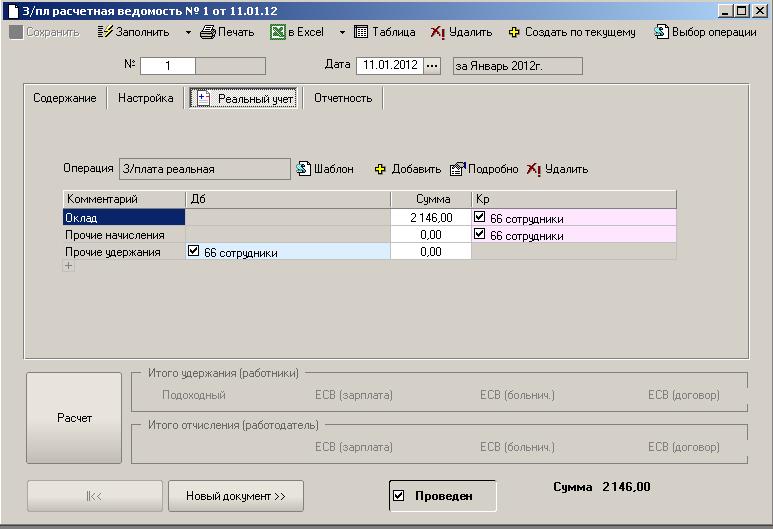Click the Заполнить (Fill) toolbar icon
The height and width of the screenshot is (529, 773).
[x=105, y=32]
